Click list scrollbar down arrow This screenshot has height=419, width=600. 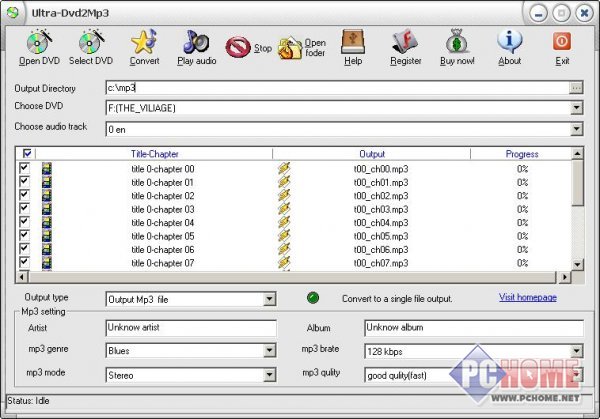click(577, 264)
